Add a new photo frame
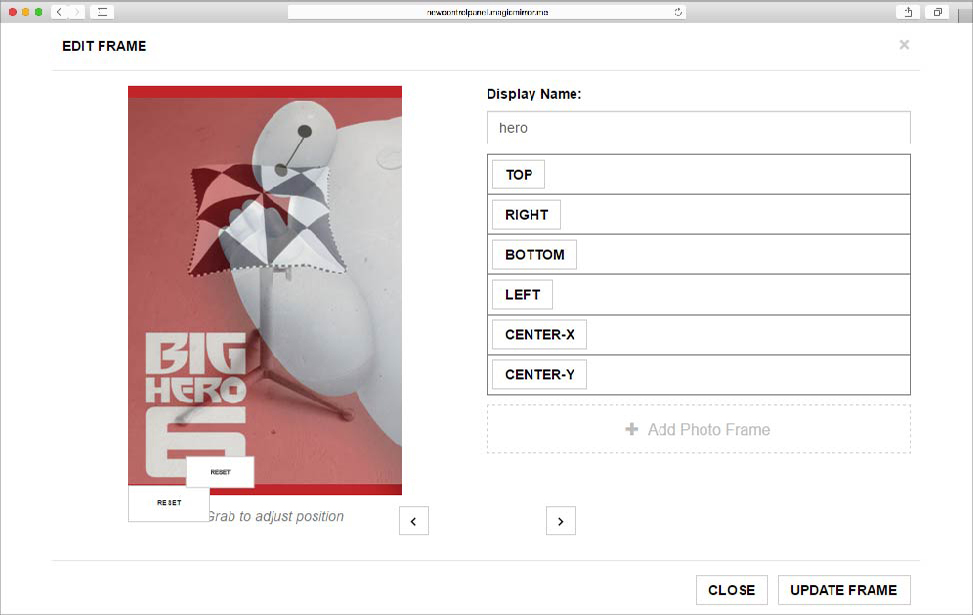Screen dimensions: 973x615 click(x=699, y=429)
